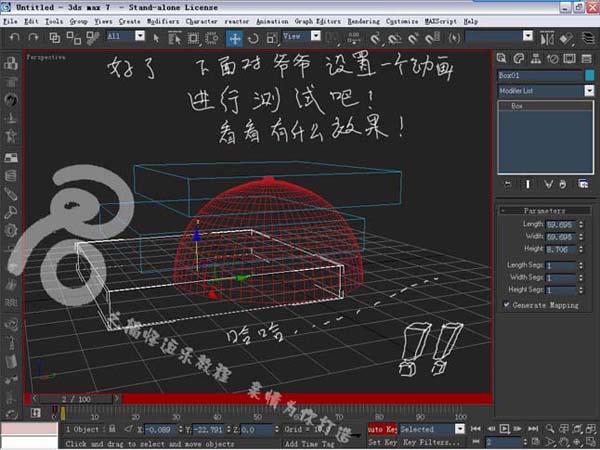Click the Rotate tool icon

click(252, 37)
